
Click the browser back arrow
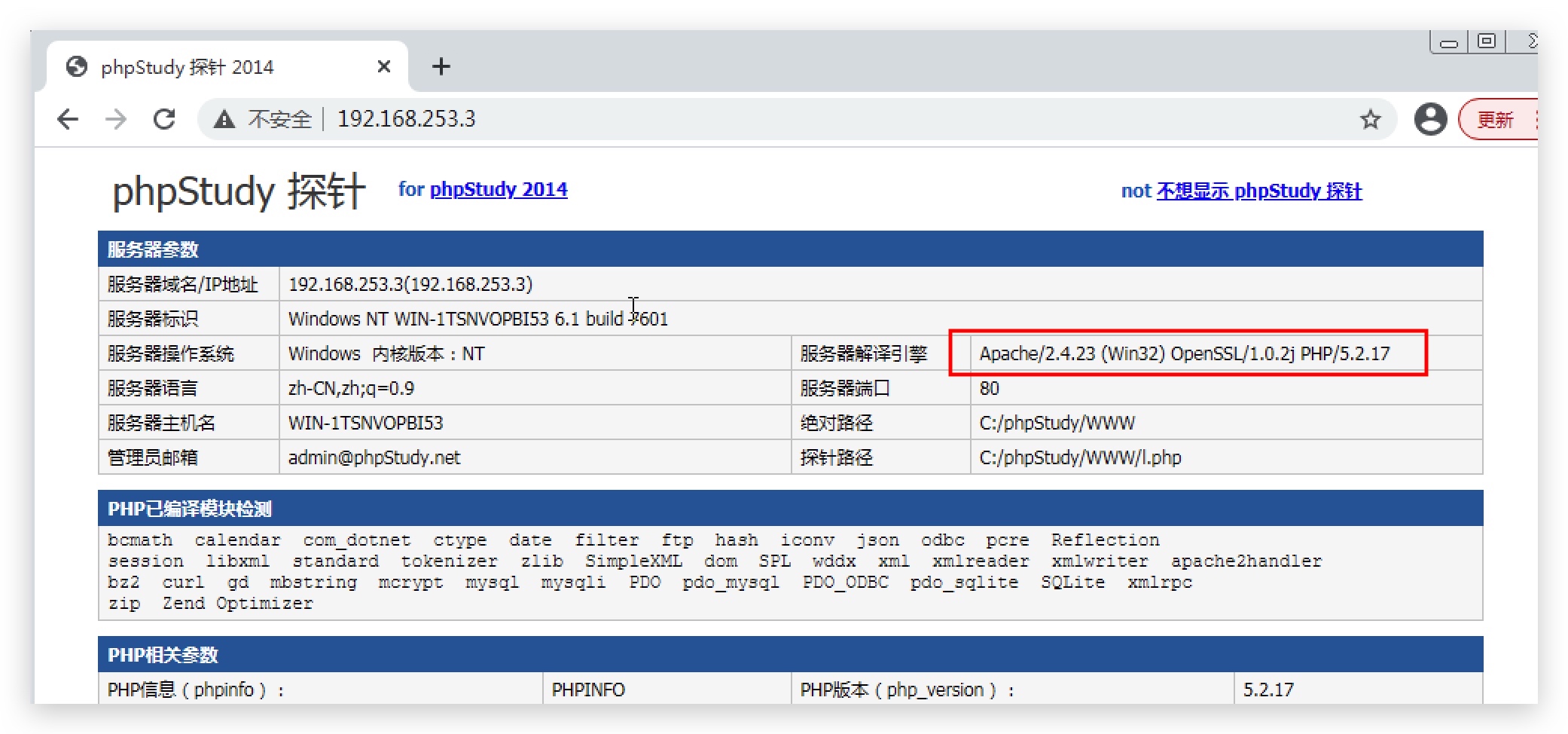[x=68, y=119]
